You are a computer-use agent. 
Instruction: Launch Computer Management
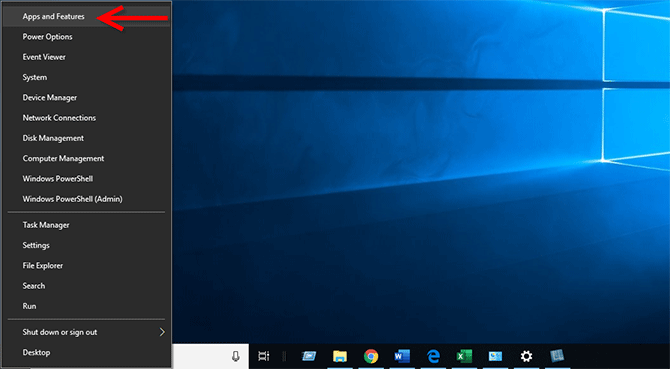pyautogui.click(x=87, y=158)
